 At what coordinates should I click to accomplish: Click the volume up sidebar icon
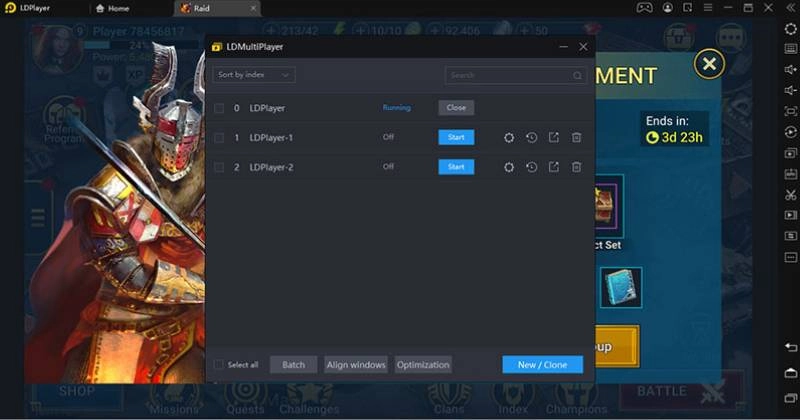[x=790, y=69]
